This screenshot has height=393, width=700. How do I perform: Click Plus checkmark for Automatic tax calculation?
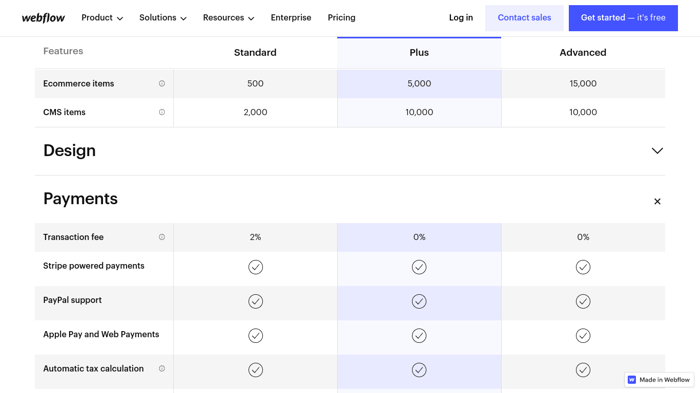click(419, 370)
